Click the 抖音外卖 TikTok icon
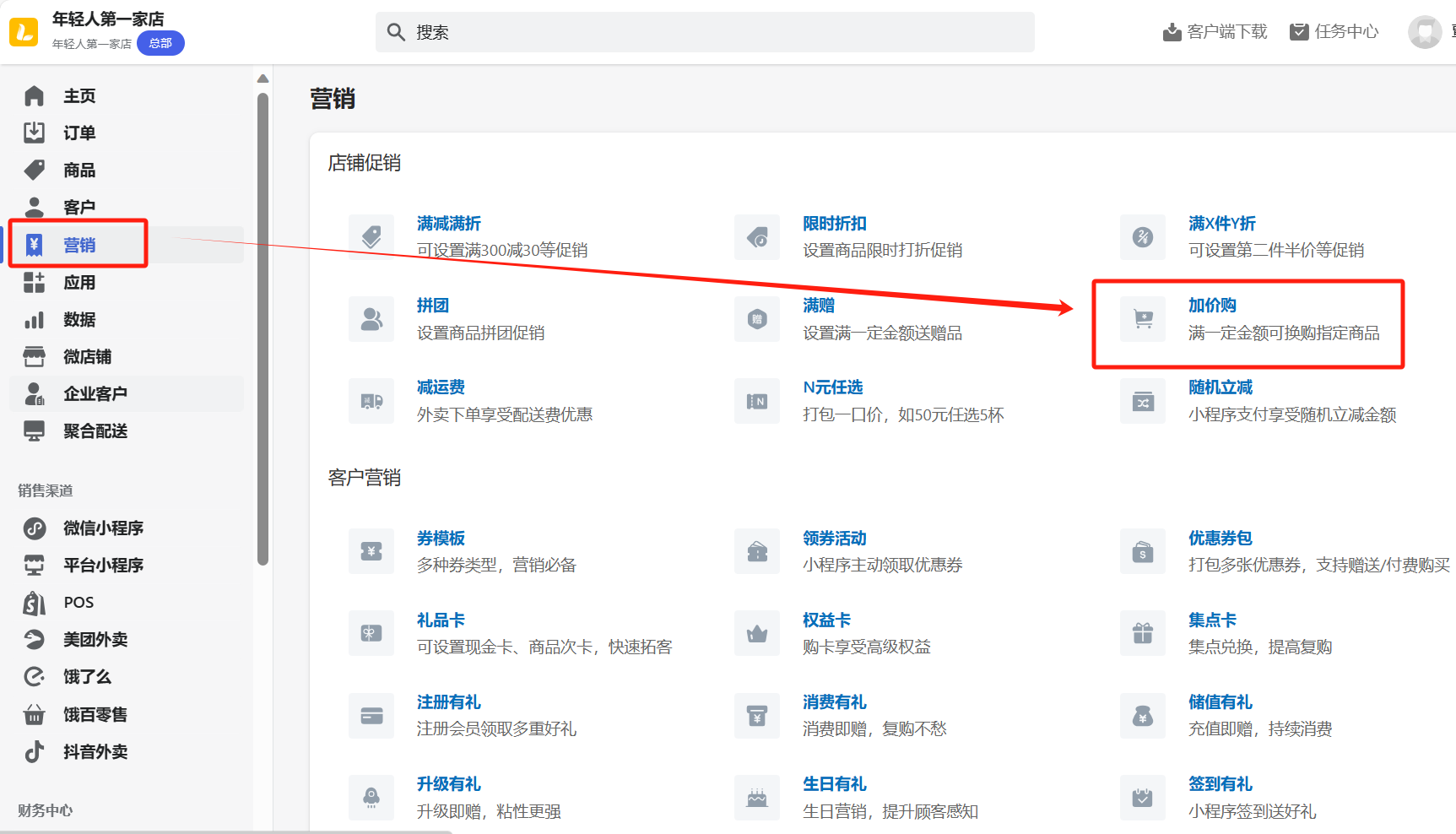This screenshot has width=1456, height=834. (x=34, y=751)
